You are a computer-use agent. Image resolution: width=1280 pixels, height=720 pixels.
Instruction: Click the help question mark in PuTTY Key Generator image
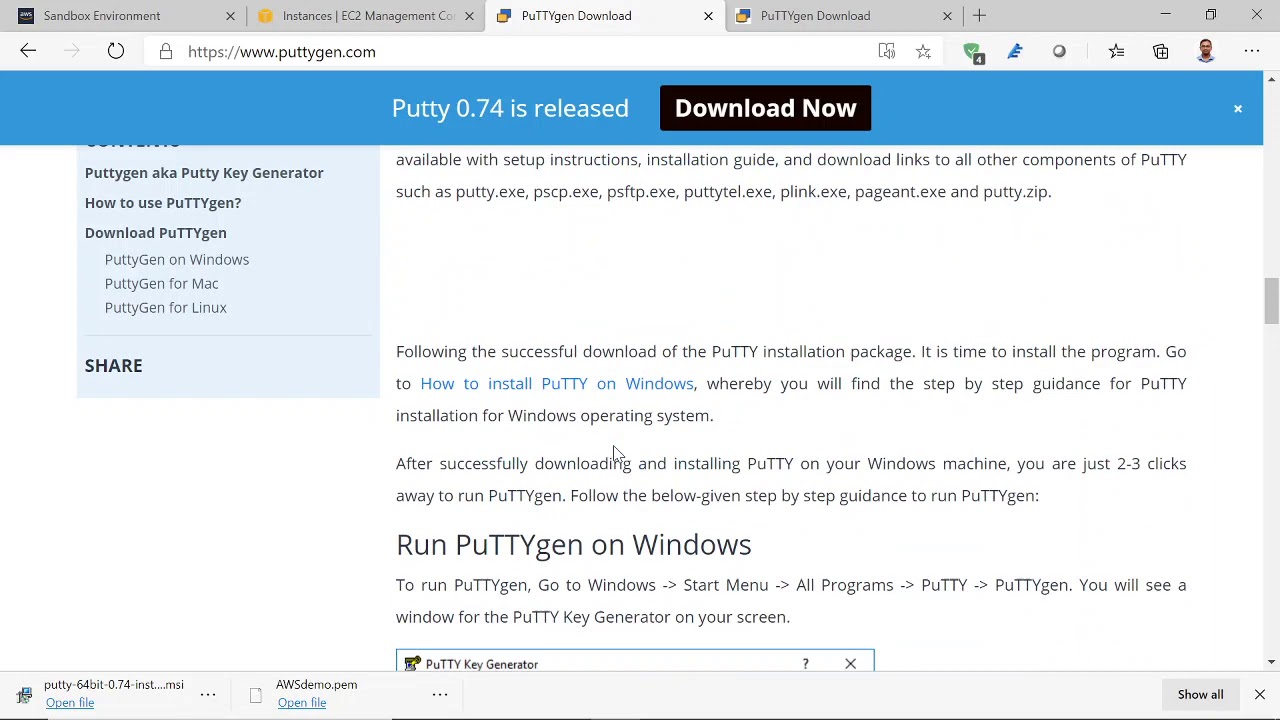pos(805,664)
